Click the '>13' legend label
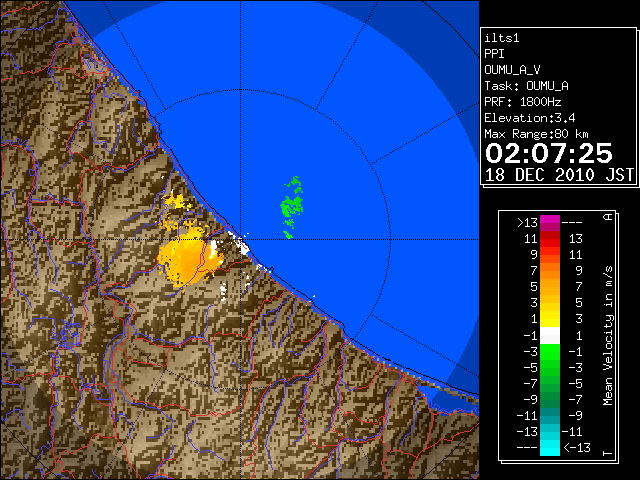The image size is (640, 480). click(x=527, y=223)
